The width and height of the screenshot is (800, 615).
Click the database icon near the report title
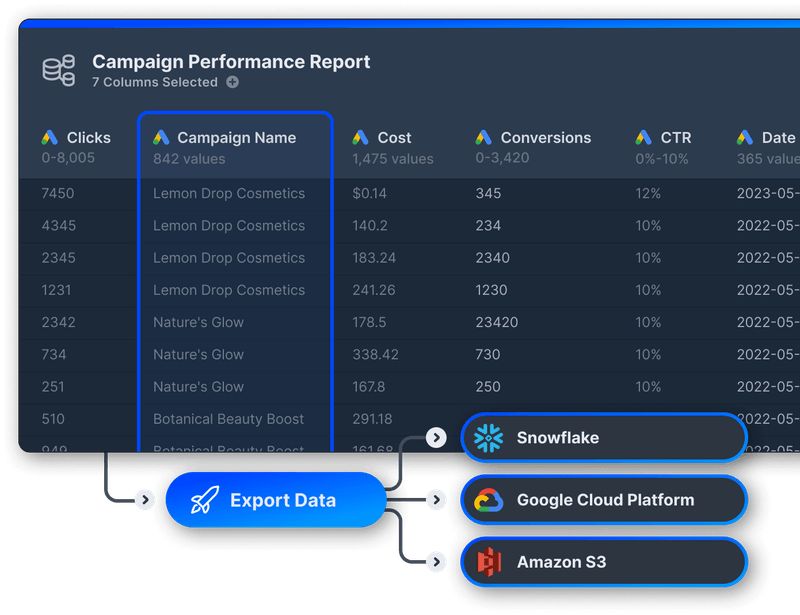57,68
